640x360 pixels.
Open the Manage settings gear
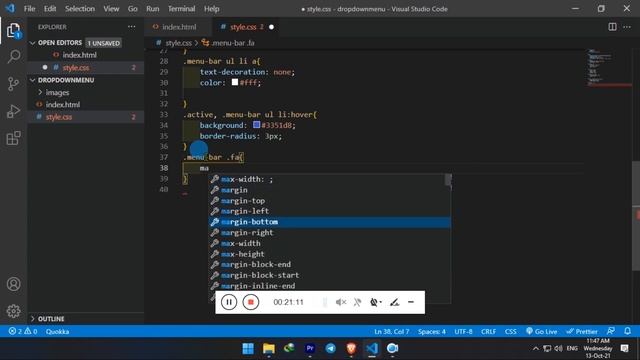13,311
